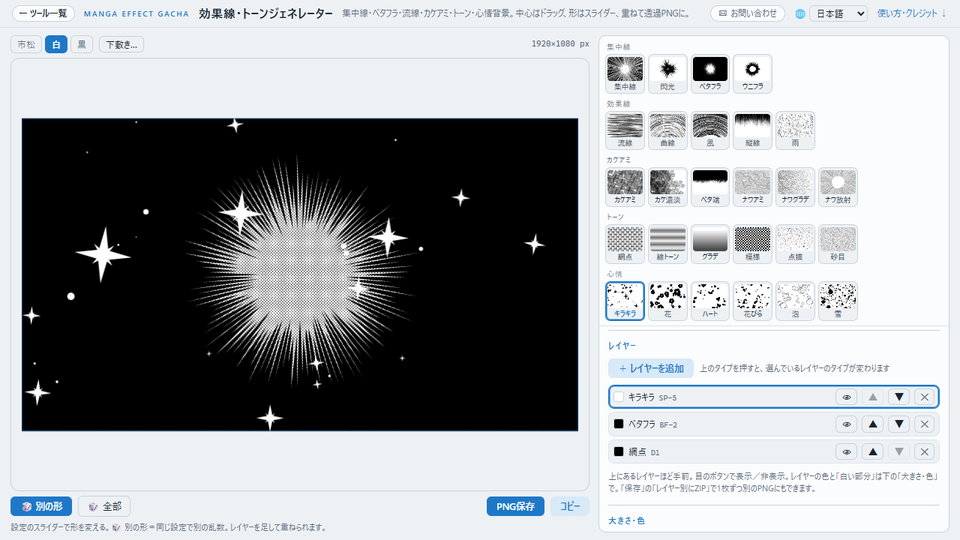Generate another shape with 別の形
The width and height of the screenshot is (960, 540).
pos(42,506)
